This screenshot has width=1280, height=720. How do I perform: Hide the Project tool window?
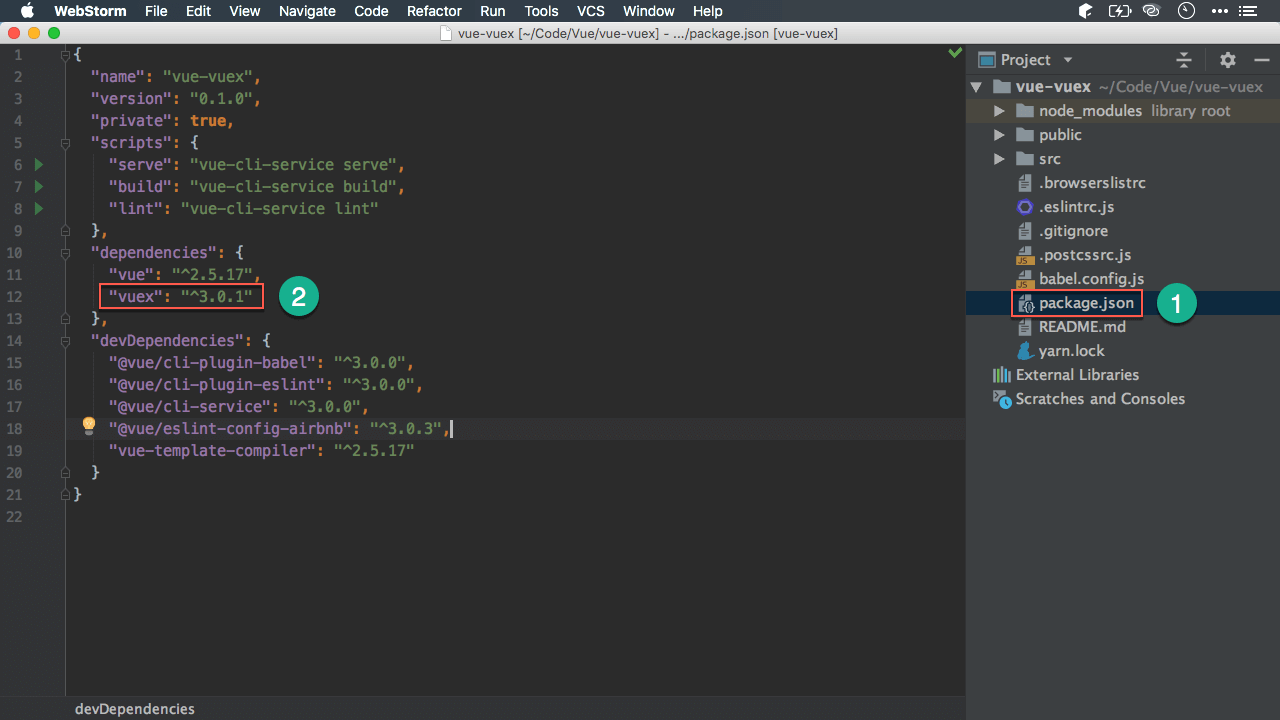(1262, 60)
